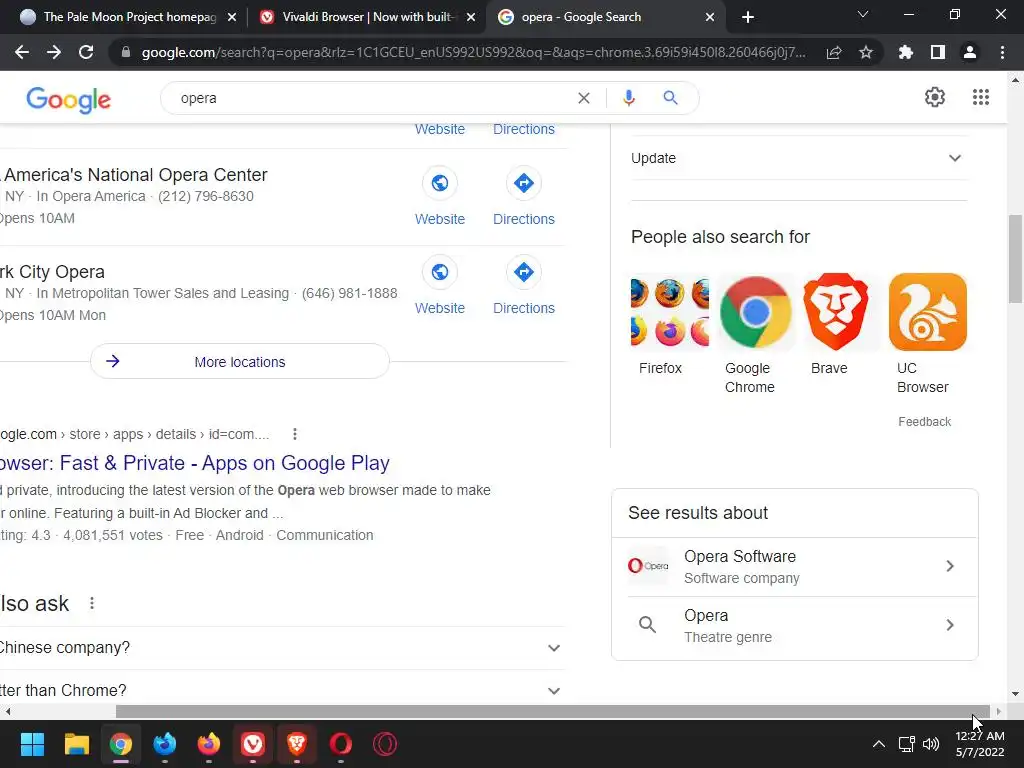Open Windows Start menu

32,744
